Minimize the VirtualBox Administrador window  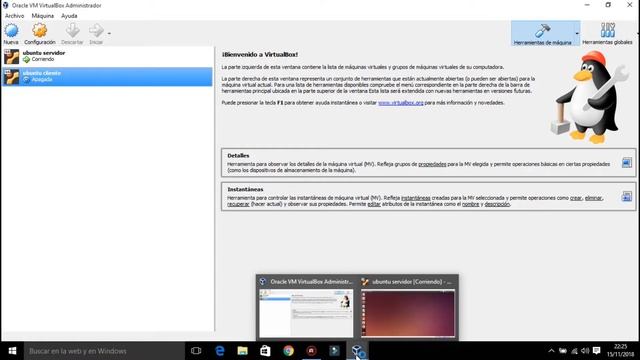pos(587,5)
